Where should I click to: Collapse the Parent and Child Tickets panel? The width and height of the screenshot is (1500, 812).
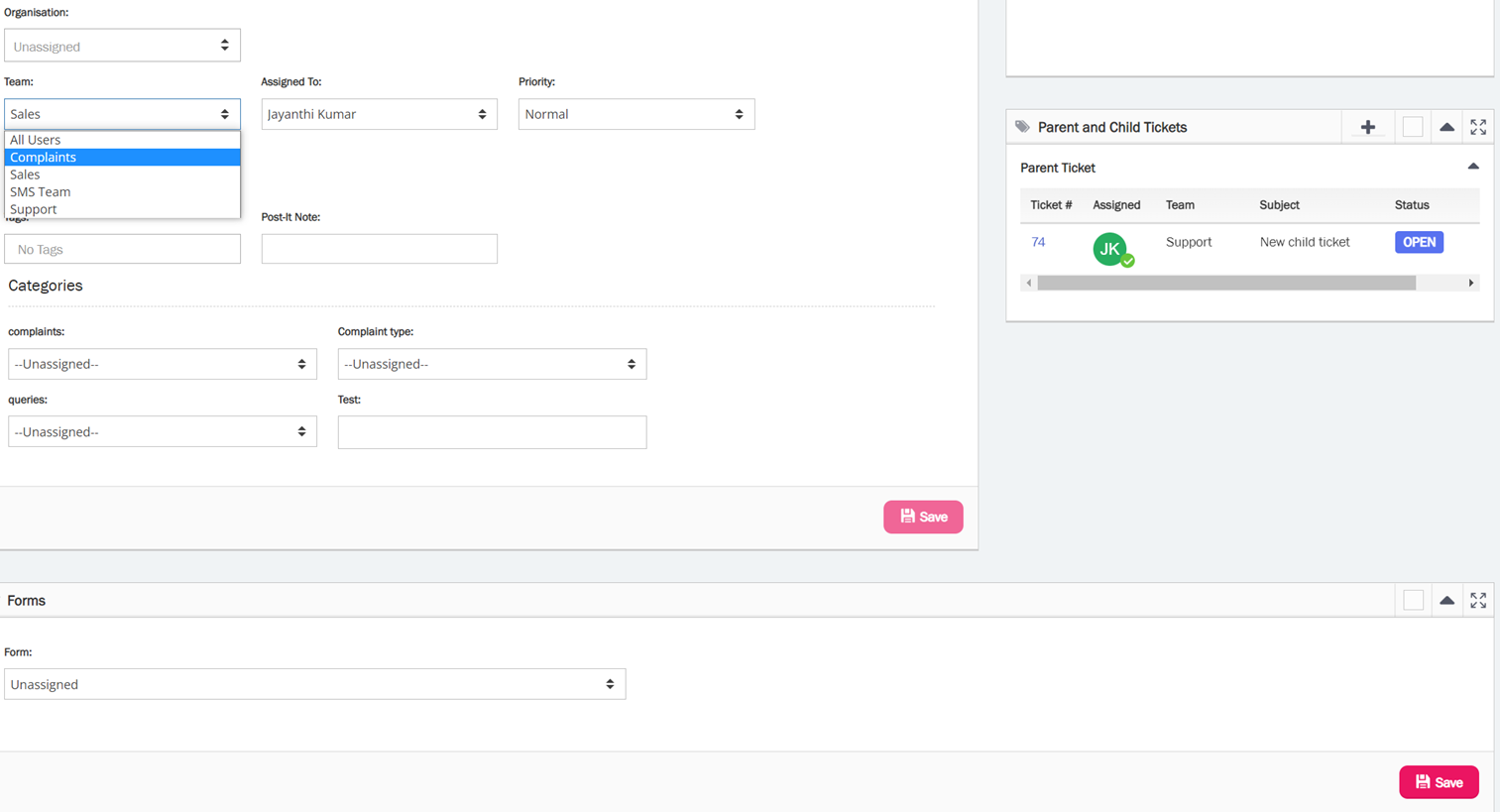coord(1446,127)
